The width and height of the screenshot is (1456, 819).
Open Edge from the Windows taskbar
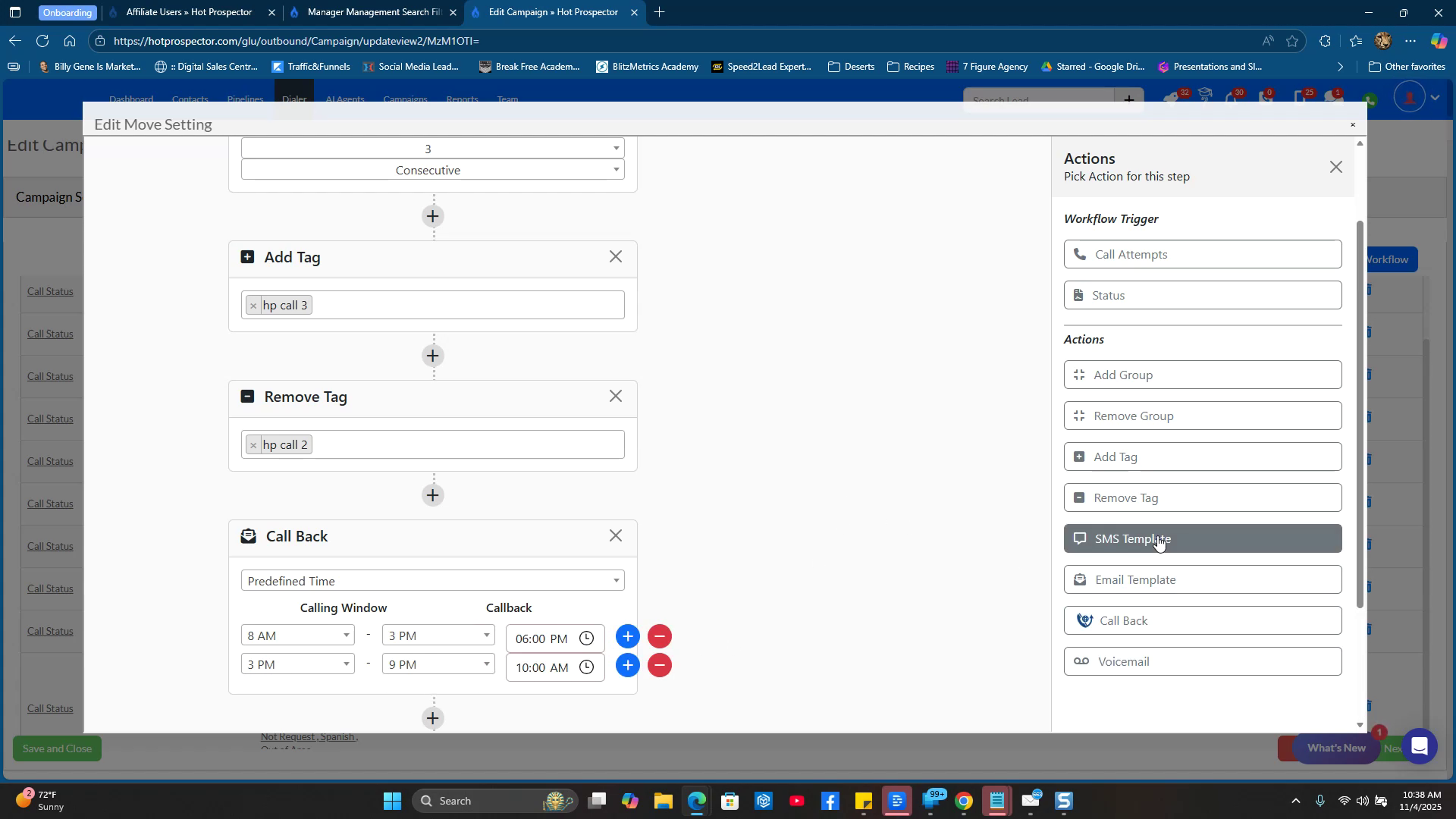696,802
